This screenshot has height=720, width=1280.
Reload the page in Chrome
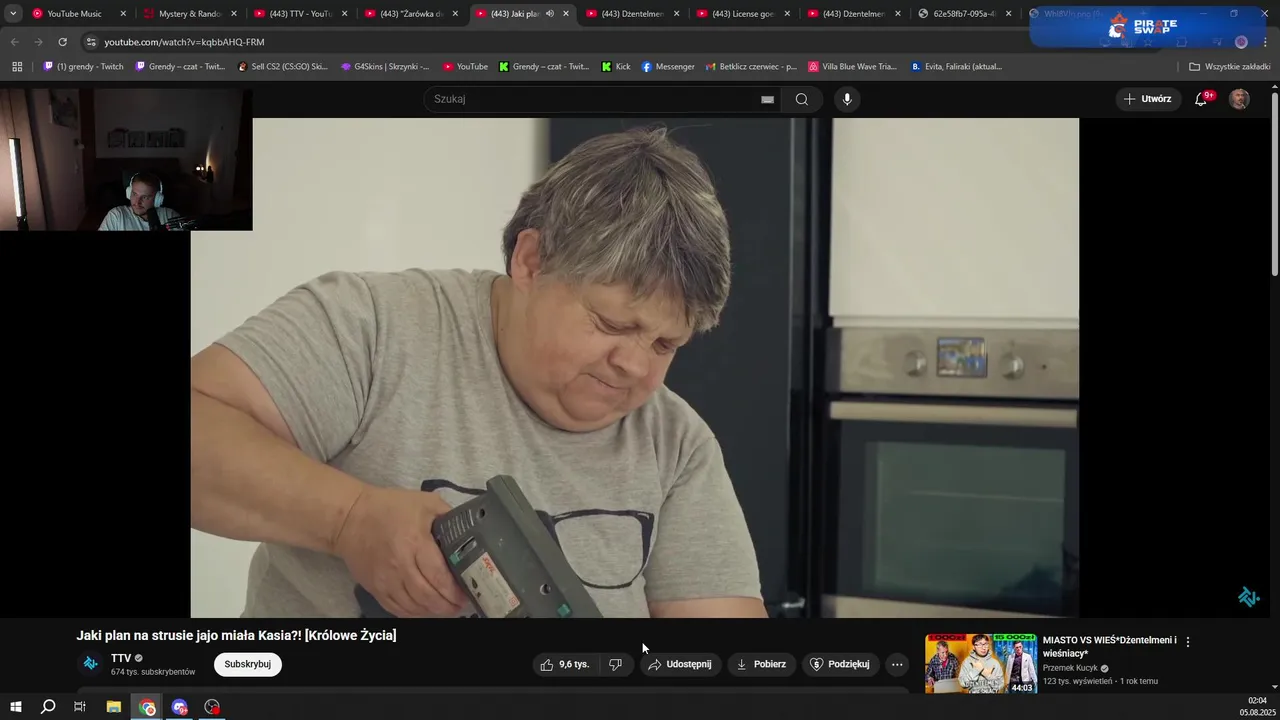pos(62,42)
